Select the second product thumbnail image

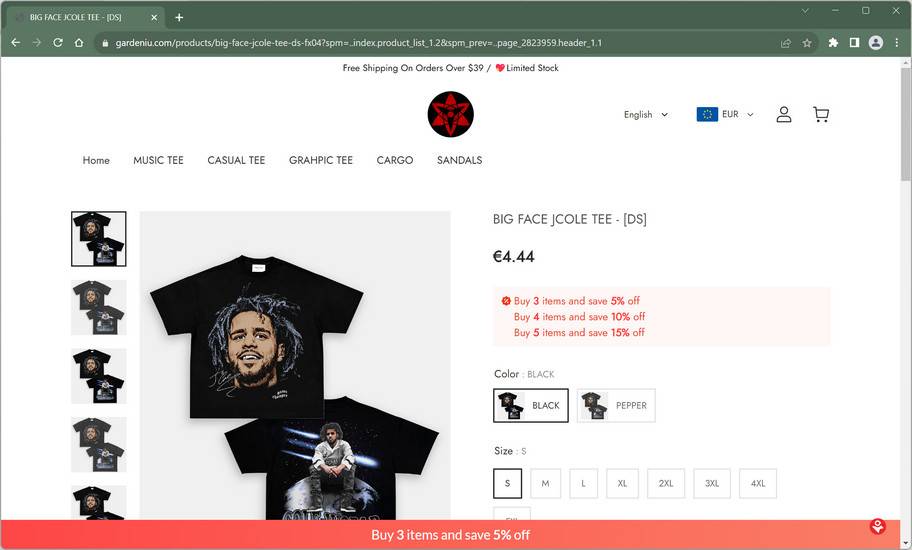[x=98, y=308]
